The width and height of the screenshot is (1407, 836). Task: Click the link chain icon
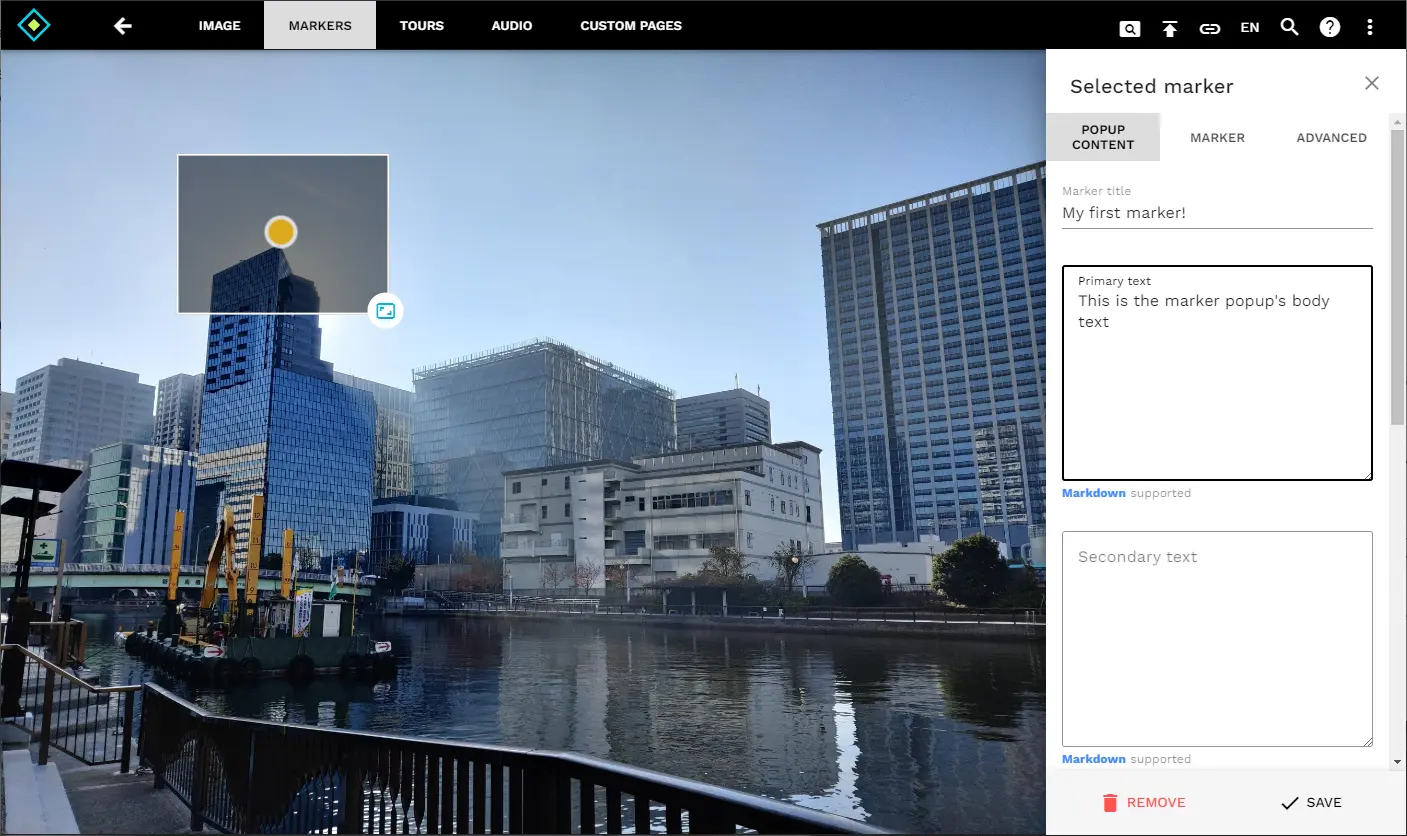coord(1209,28)
